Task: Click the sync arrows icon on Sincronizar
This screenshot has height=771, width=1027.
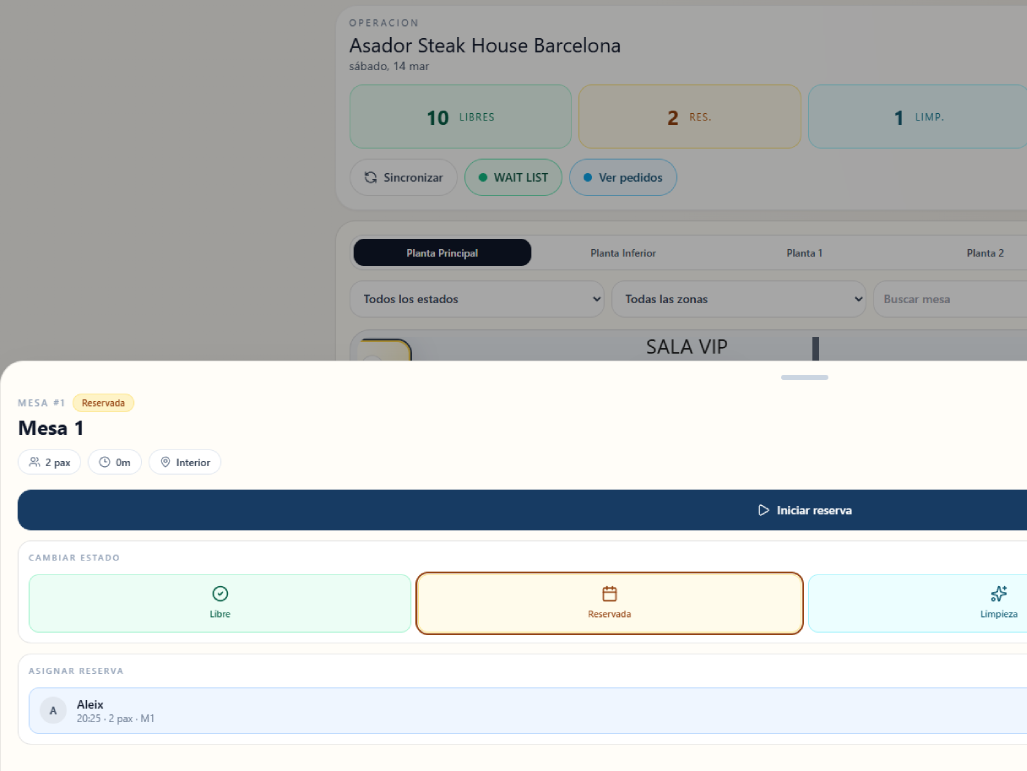Action: tap(370, 178)
